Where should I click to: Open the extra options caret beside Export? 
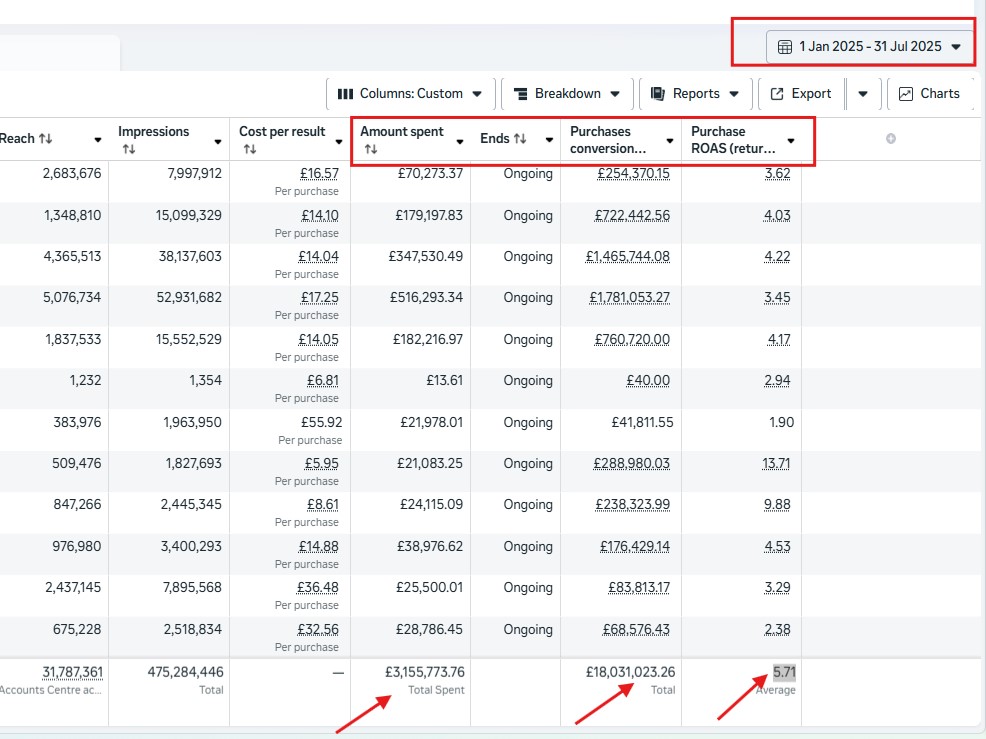coord(863,94)
